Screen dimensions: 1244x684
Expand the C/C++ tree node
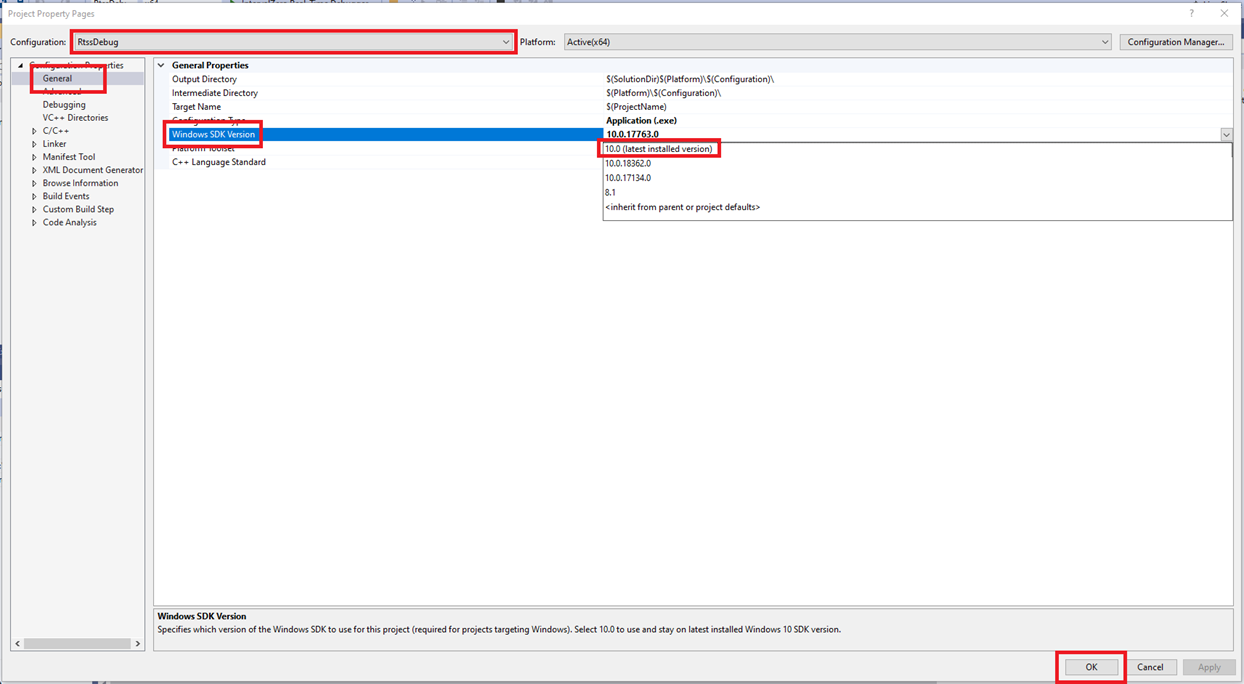(x=34, y=131)
